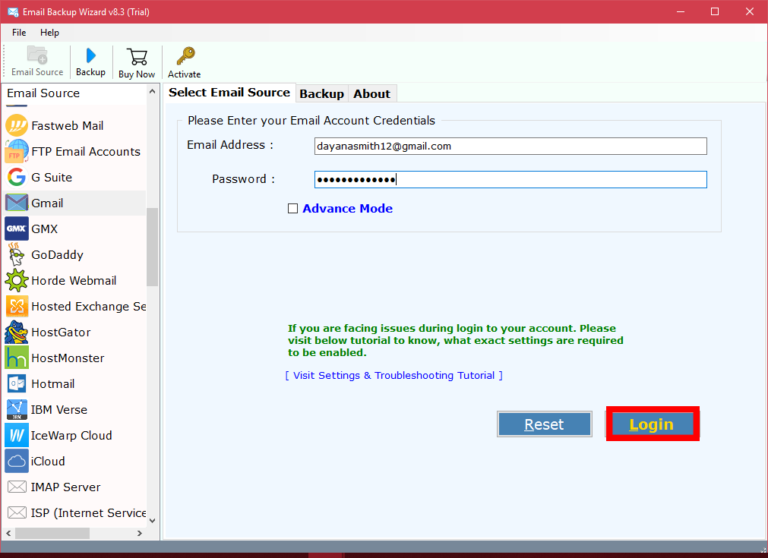Click the "Email Source" panel header
The height and width of the screenshot is (558, 768).
tap(43, 93)
